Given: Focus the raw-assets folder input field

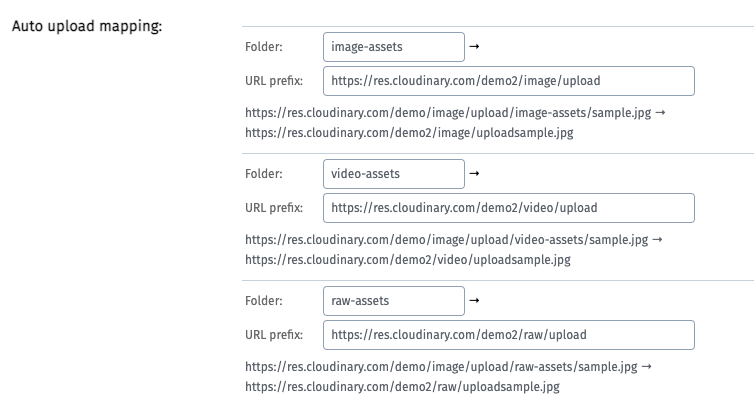Looking at the screenshot, I should [x=394, y=301].
